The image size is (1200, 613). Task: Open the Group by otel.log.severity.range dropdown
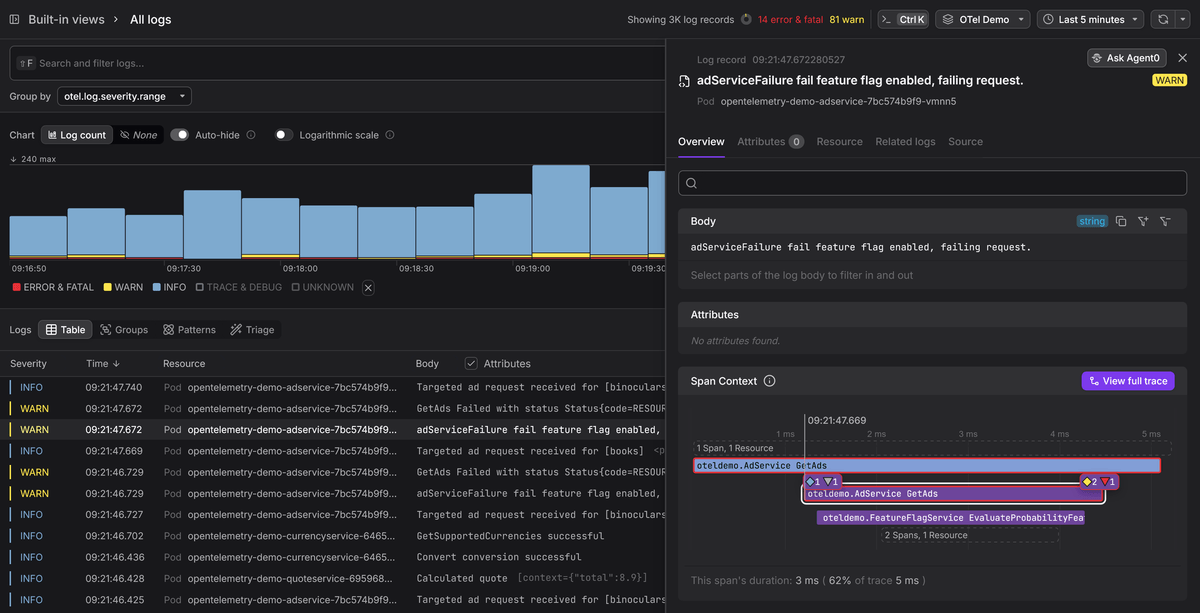pyautogui.click(x=124, y=97)
